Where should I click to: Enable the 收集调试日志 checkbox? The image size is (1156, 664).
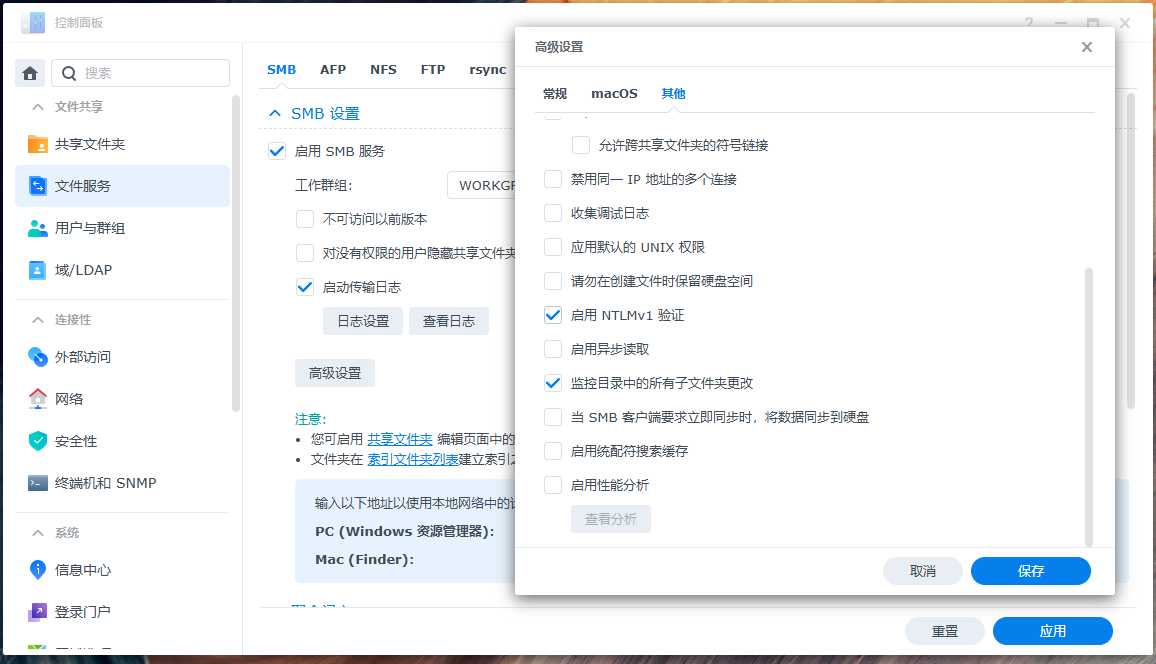click(553, 213)
